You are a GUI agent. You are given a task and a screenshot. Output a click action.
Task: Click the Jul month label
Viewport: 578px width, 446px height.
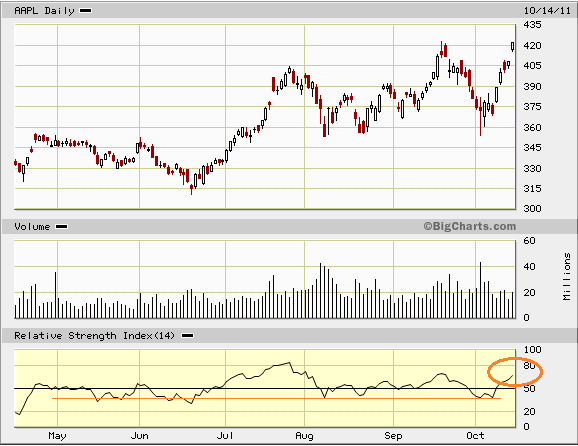225,436
